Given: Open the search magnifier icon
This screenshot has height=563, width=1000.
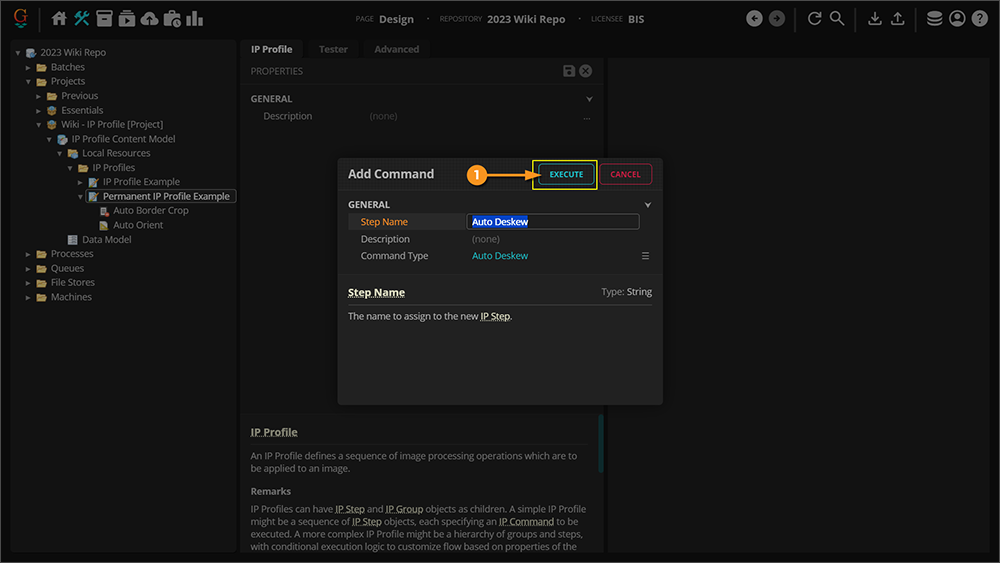Looking at the screenshot, I should (x=837, y=18).
